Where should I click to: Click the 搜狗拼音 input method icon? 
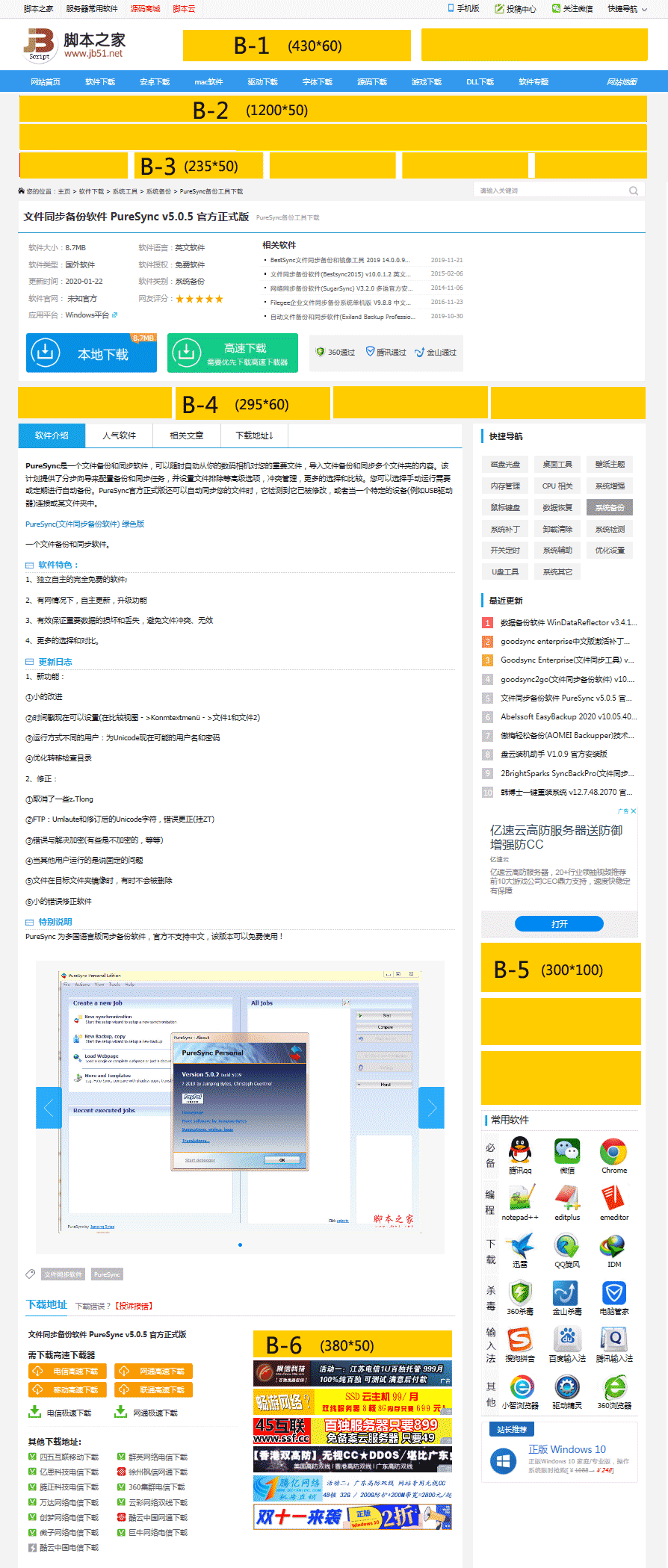(520, 1339)
